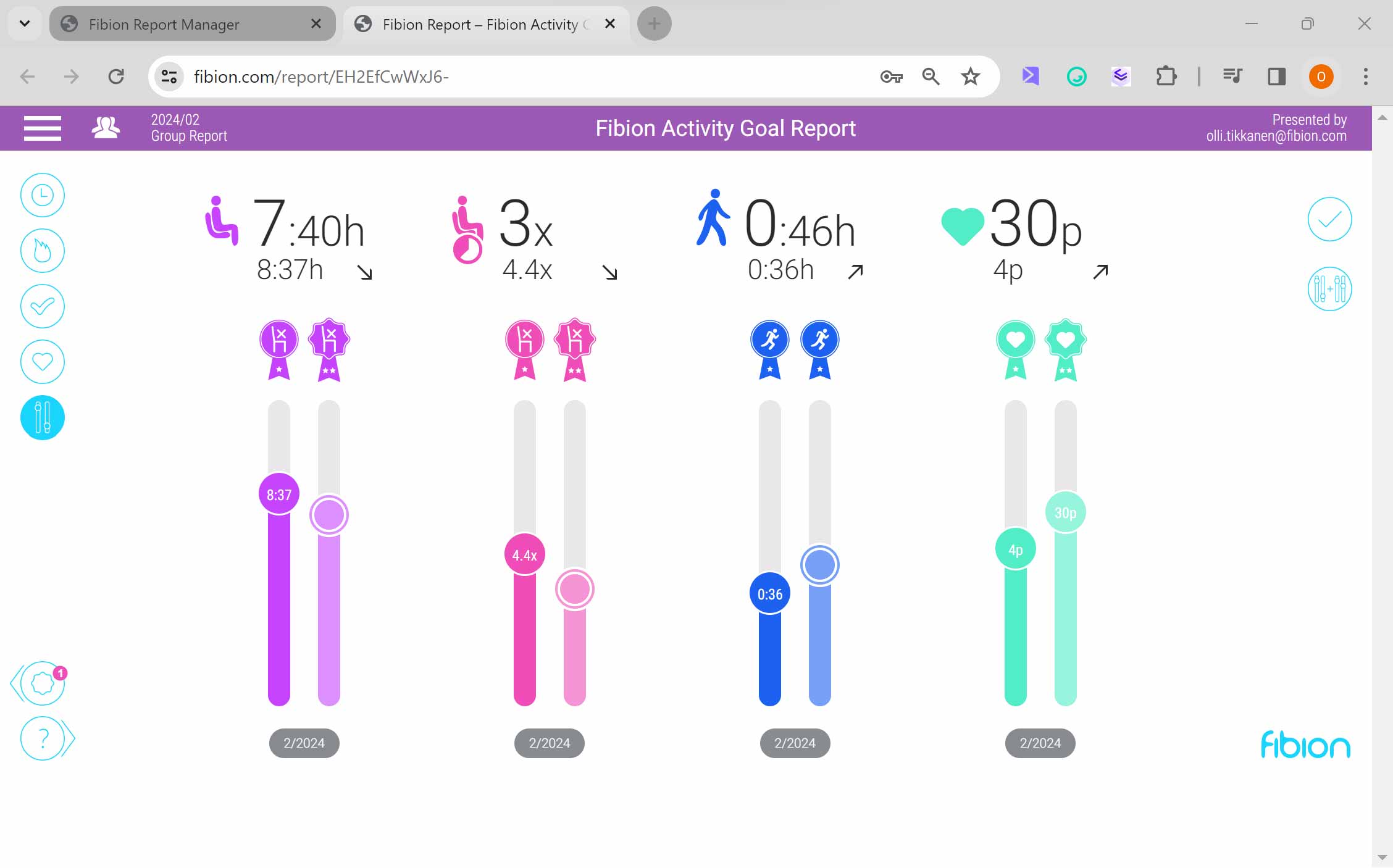This screenshot has height=868, width=1393.
Task: Click the 4.4x sitting breaks slider handle
Action: [x=525, y=555]
